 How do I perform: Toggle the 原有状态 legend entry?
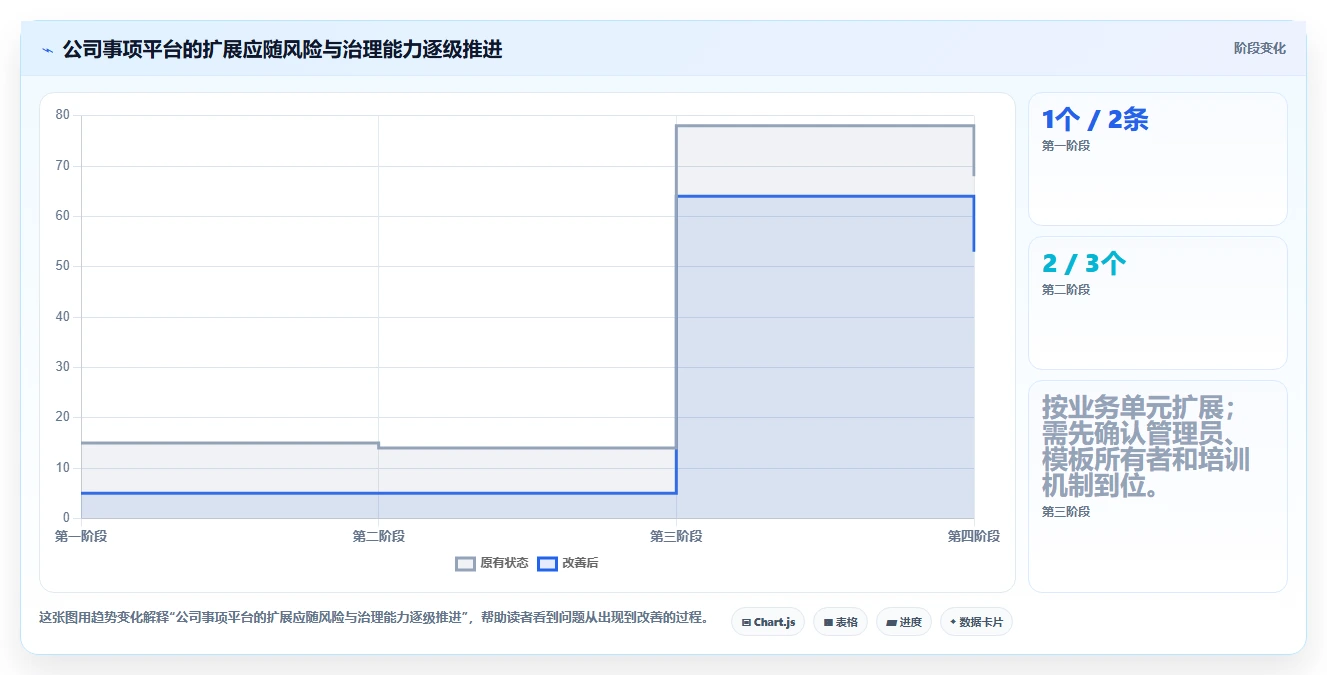point(492,563)
